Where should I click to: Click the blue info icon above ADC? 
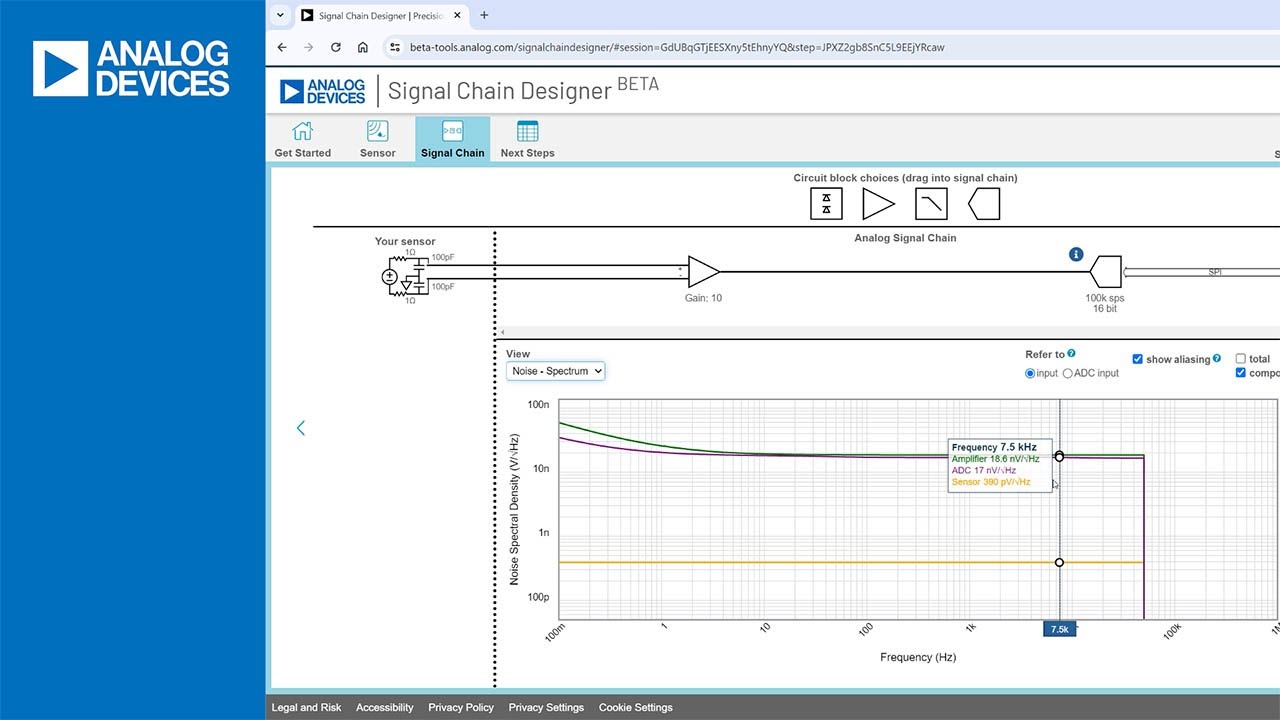click(x=1077, y=255)
